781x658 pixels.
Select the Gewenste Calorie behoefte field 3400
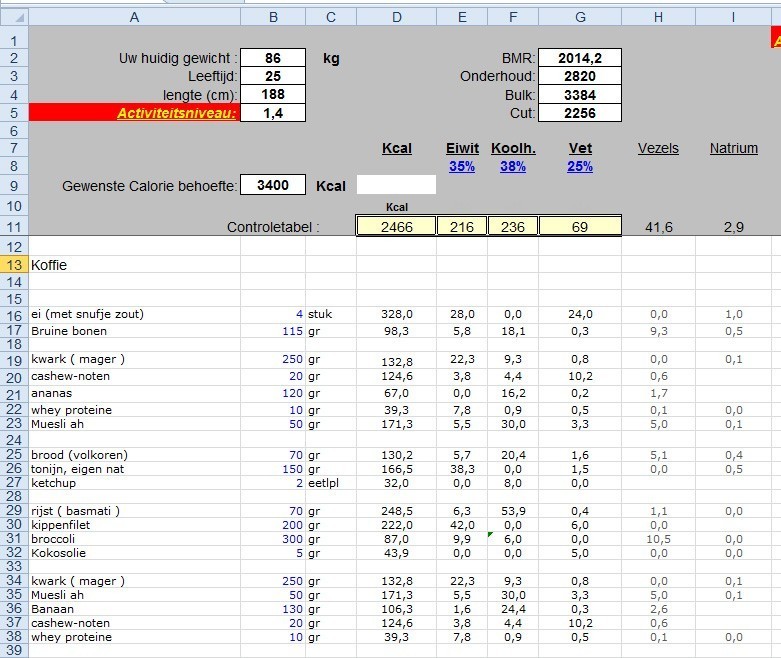pyautogui.click(x=272, y=185)
